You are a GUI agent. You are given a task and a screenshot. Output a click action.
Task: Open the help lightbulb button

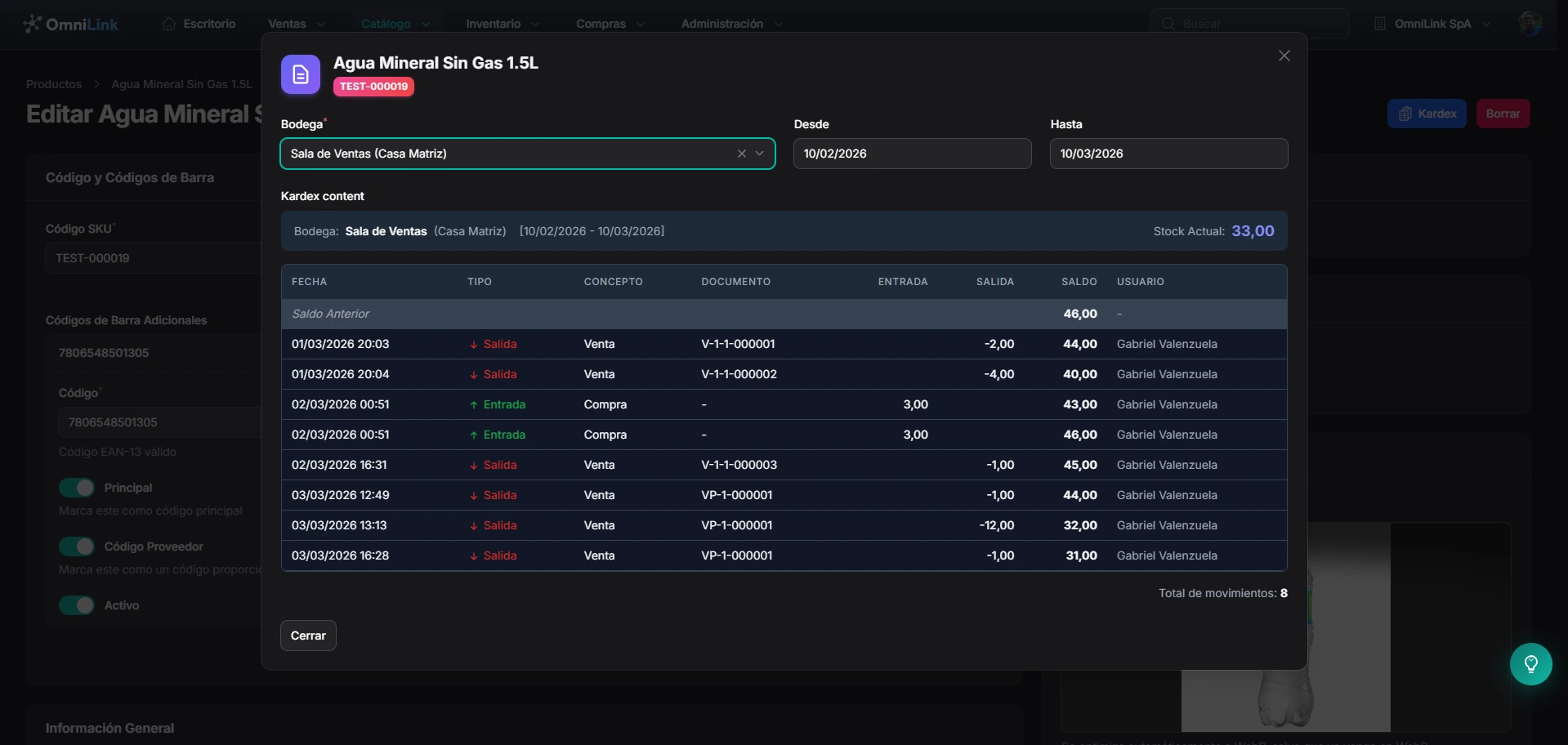1531,664
